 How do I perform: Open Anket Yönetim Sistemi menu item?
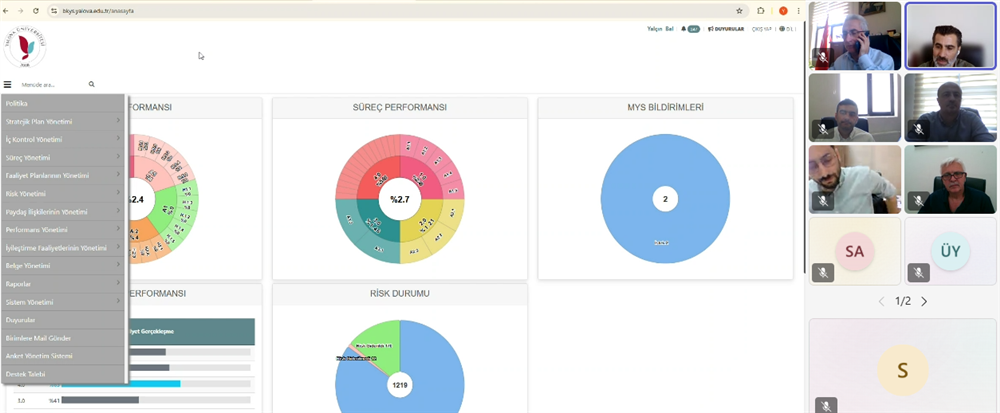[40, 356]
